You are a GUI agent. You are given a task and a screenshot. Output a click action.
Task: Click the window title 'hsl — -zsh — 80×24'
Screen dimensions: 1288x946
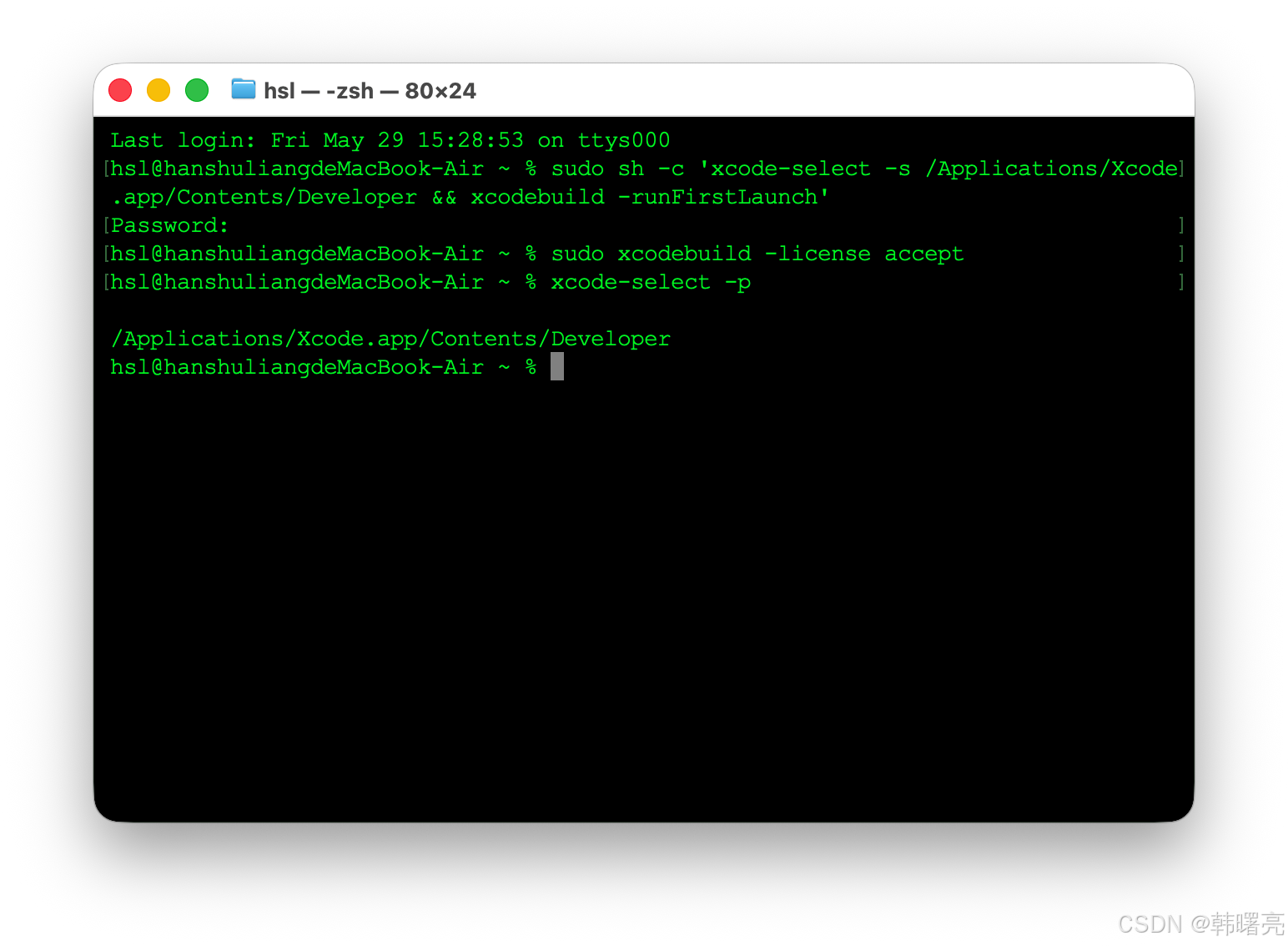pos(370,91)
